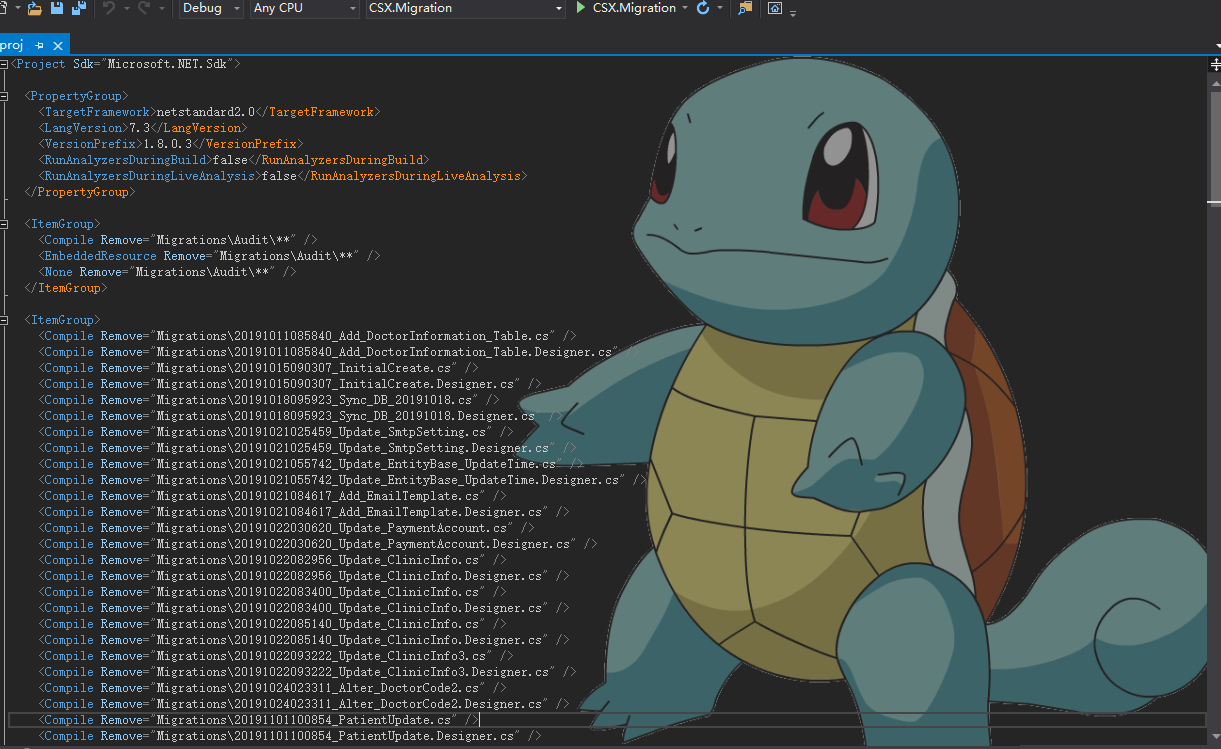This screenshot has width=1221, height=749.
Task: Close the proj document tab
Action: coord(58,45)
